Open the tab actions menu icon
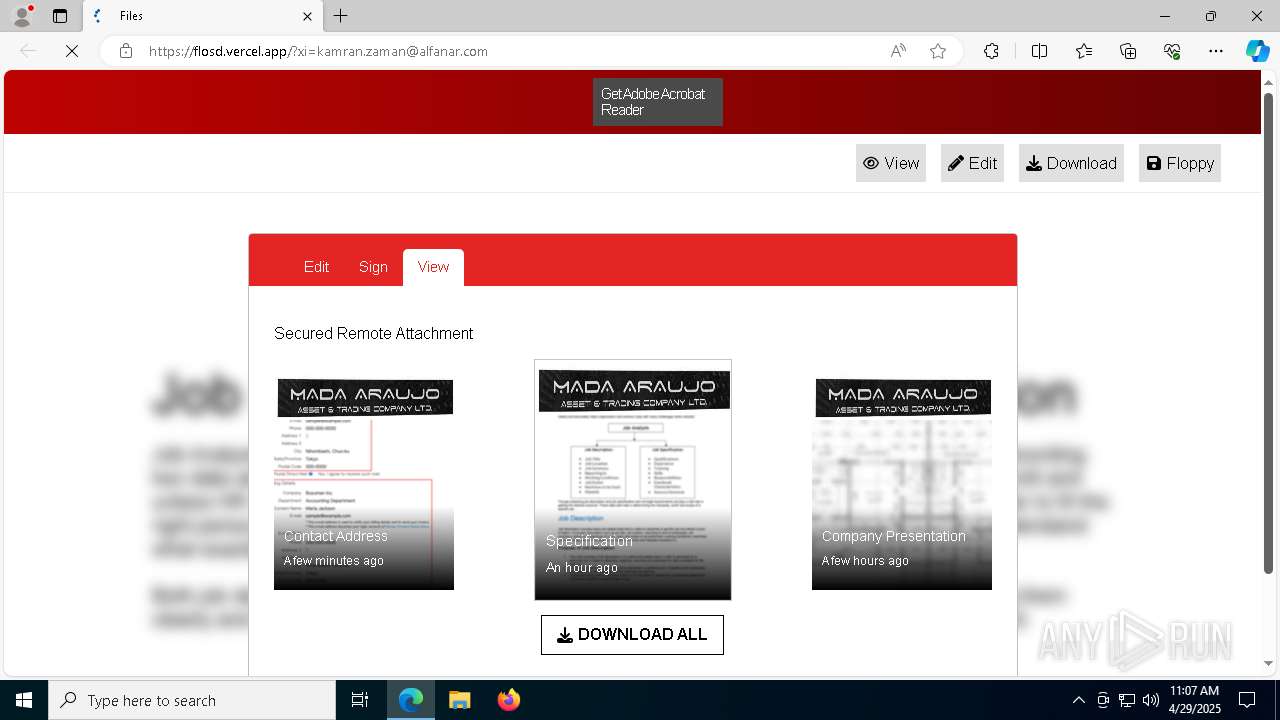Screen dimensions: 1280x720 pos(60,16)
